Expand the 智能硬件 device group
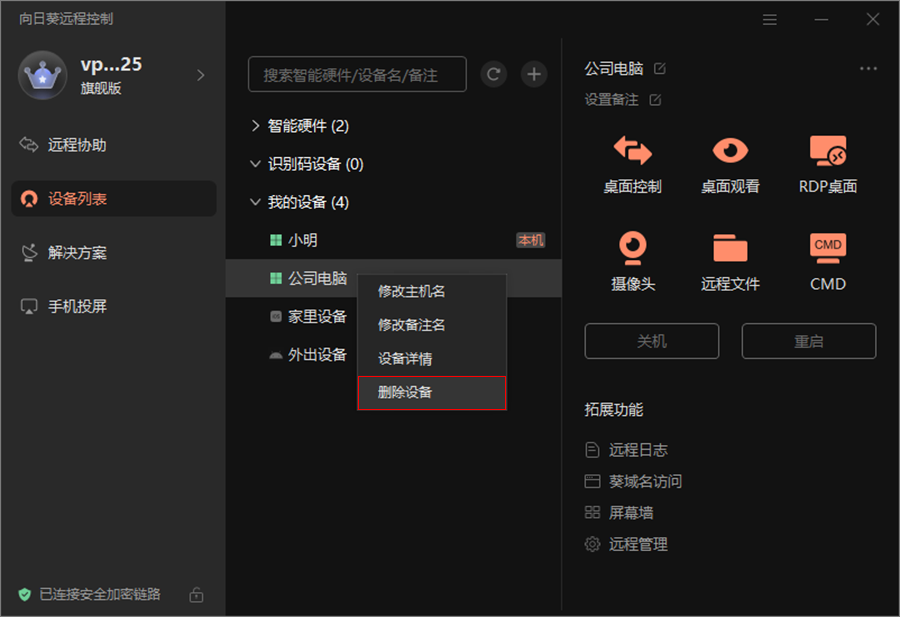900x617 pixels. [x=256, y=125]
